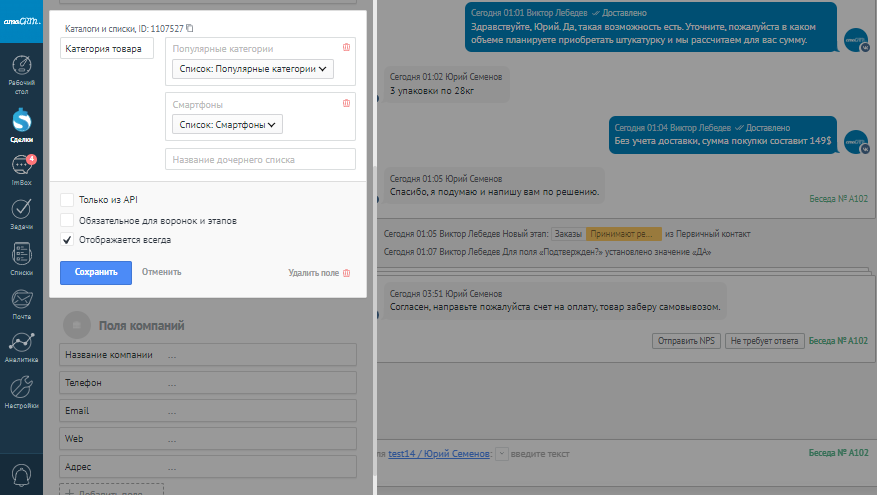877x495 pixels.
Task: Go to Сделки section in sidebar
Action: click(21, 122)
